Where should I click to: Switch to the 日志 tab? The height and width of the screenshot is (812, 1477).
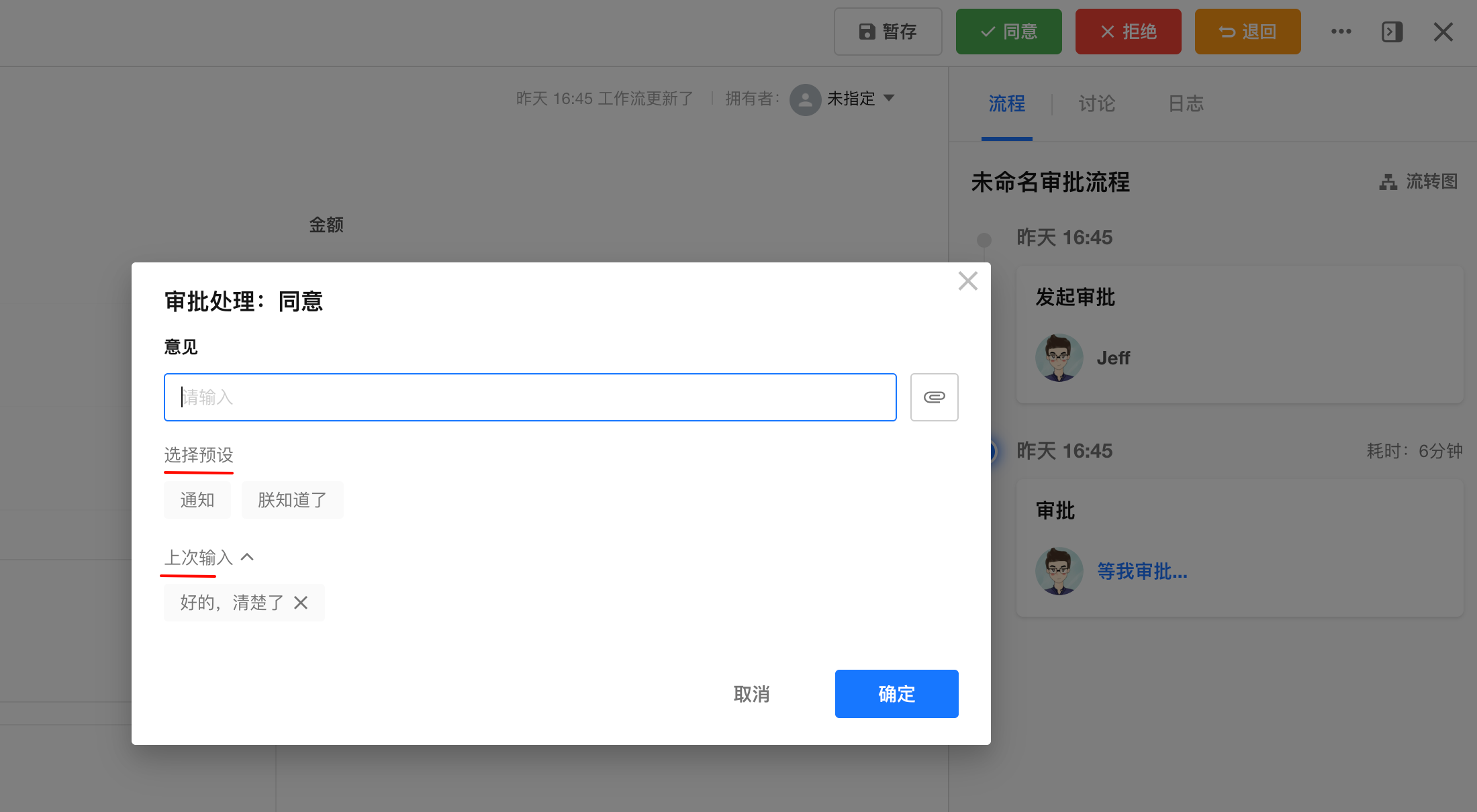(1186, 104)
